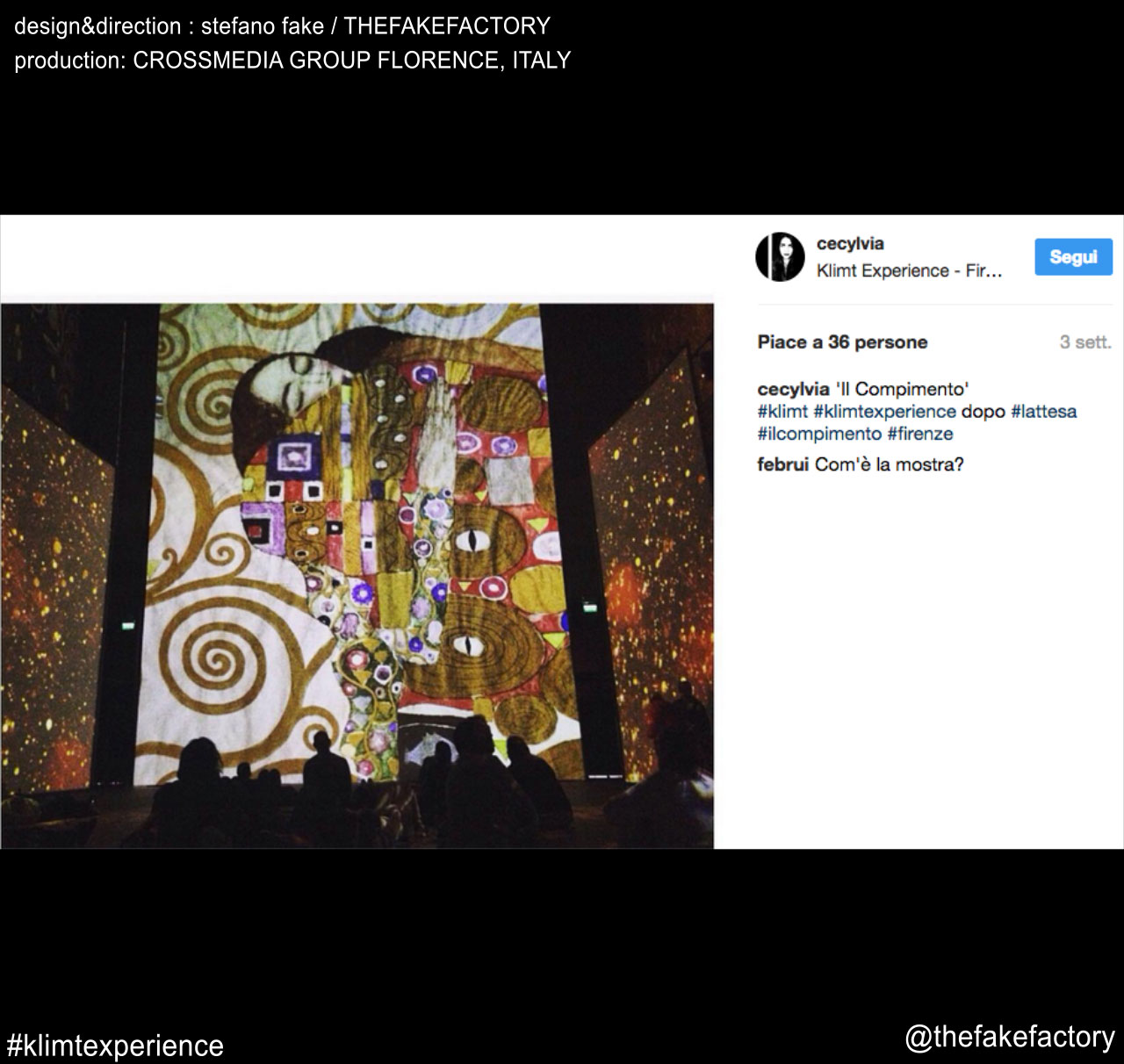Open the #ilcompimento hashtag

(818, 434)
